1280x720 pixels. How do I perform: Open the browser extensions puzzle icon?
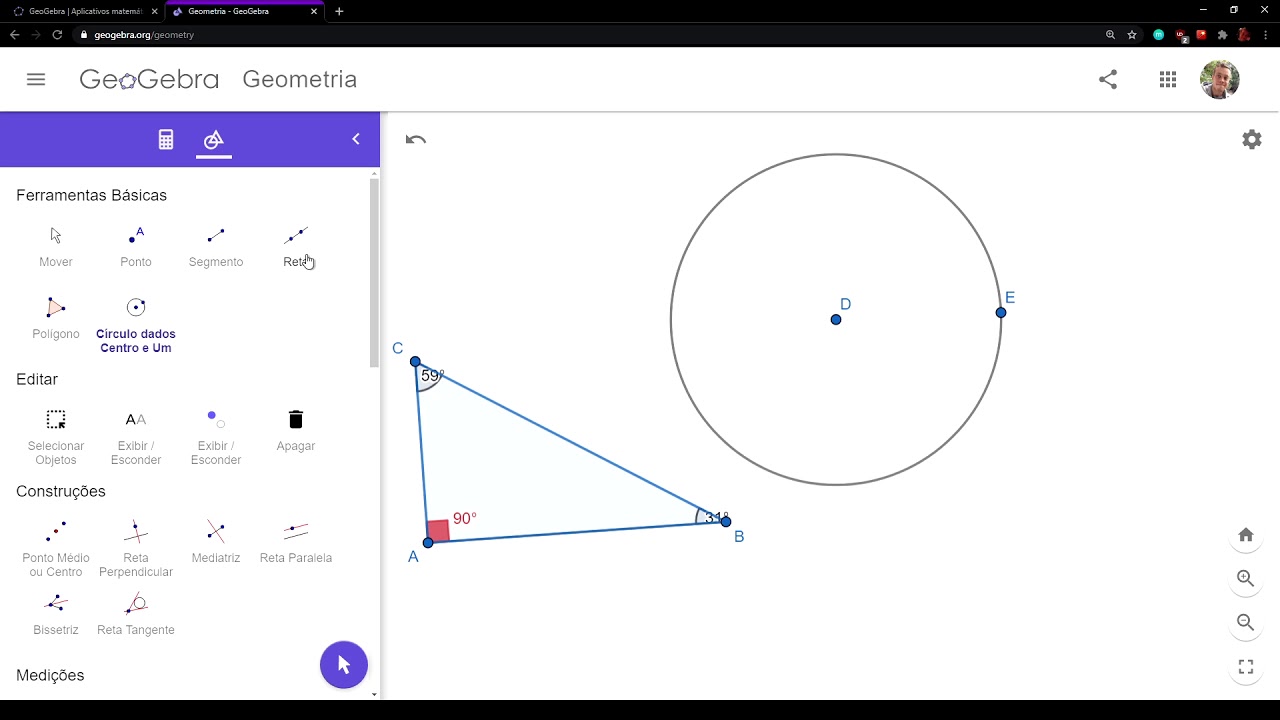click(x=1222, y=34)
